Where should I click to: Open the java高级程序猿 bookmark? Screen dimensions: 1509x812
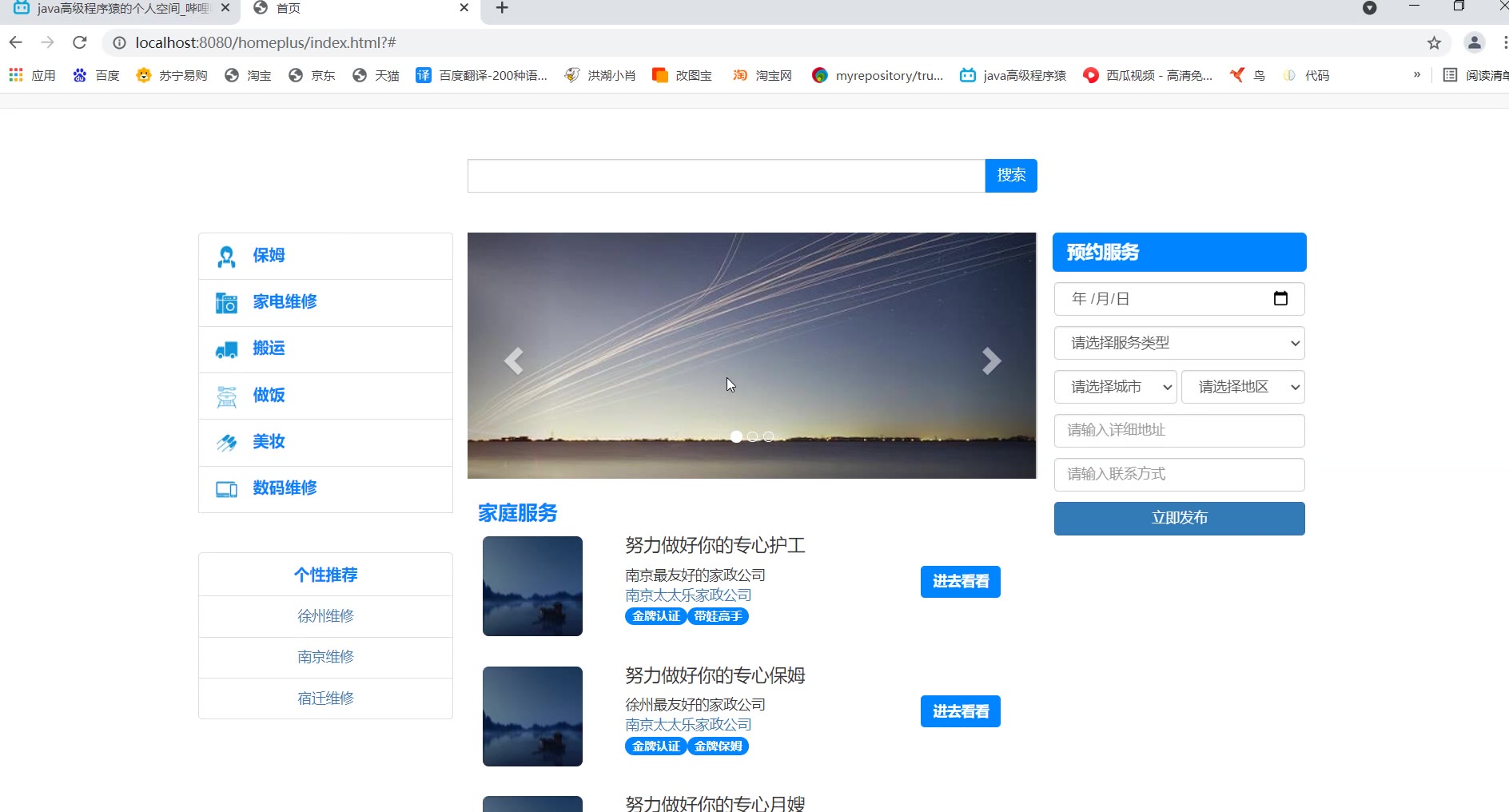[x=1013, y=75]
